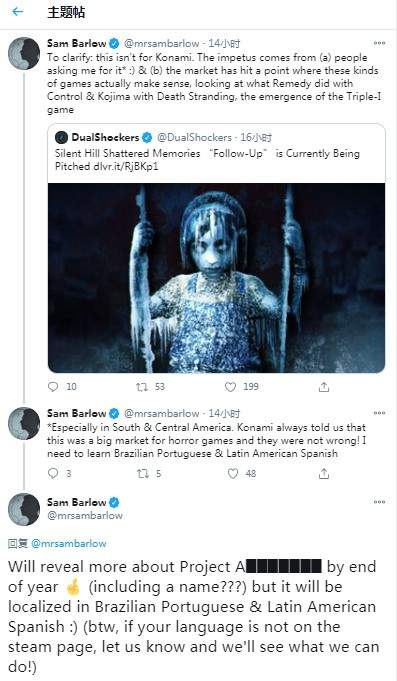This screenshot has width=397, height=681.
Task: Open more options on the second tweet
Action: tap(379, 413)
